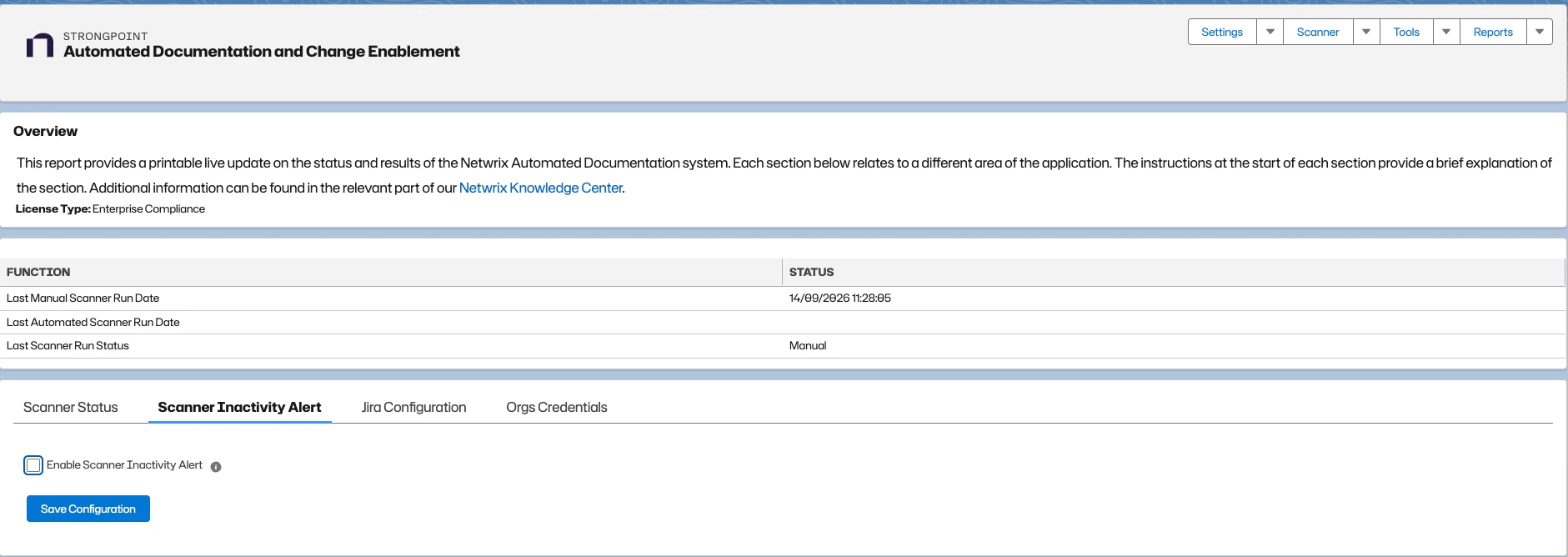Expand the Settings dropdown arrow
The height and width of the screenshot is (557, 1568).
click(1270, 32)
